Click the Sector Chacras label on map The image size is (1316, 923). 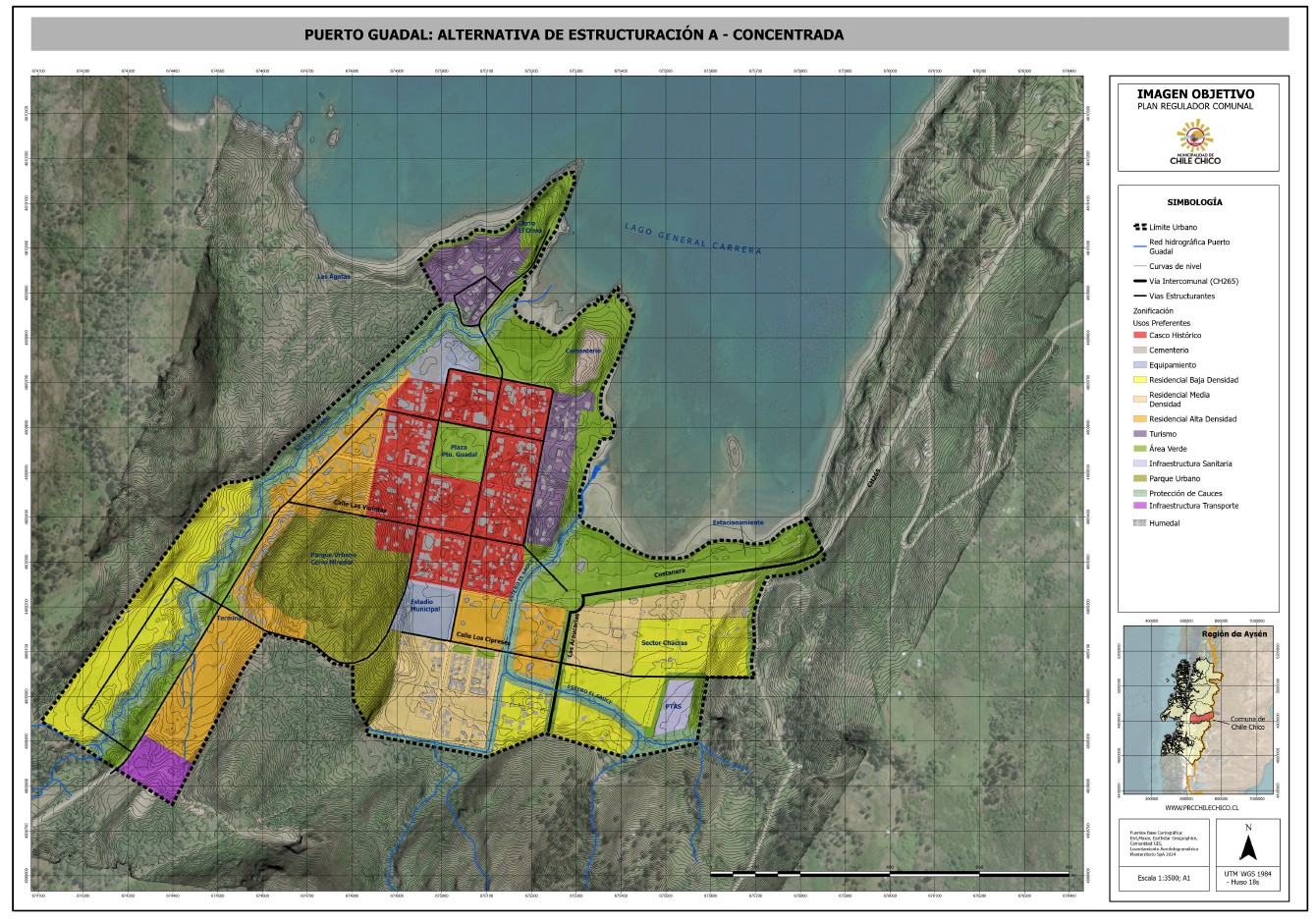click(x=664, y=642)
